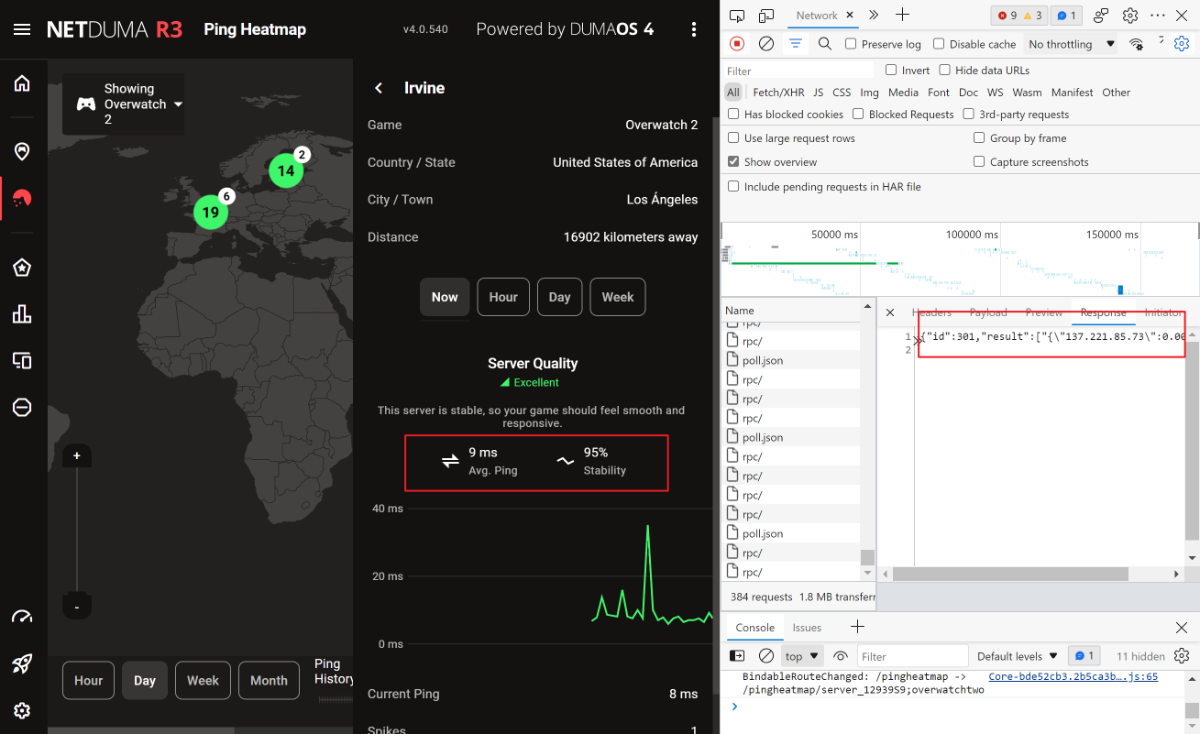The image size is (1200, 734).
Task: Open the hamburger navigation menu
Action: 22,29
